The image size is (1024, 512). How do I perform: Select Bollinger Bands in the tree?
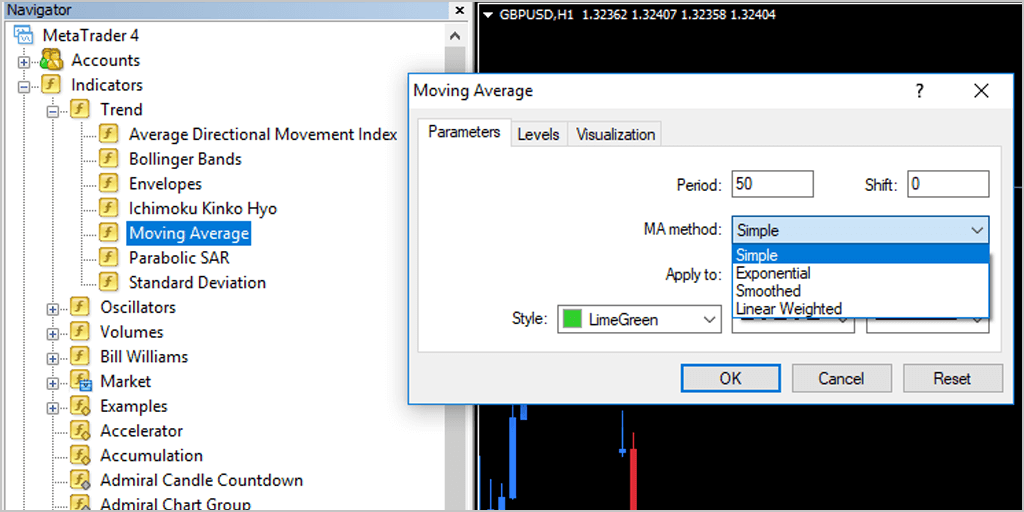pyautogui.click(x=185, y=159)
